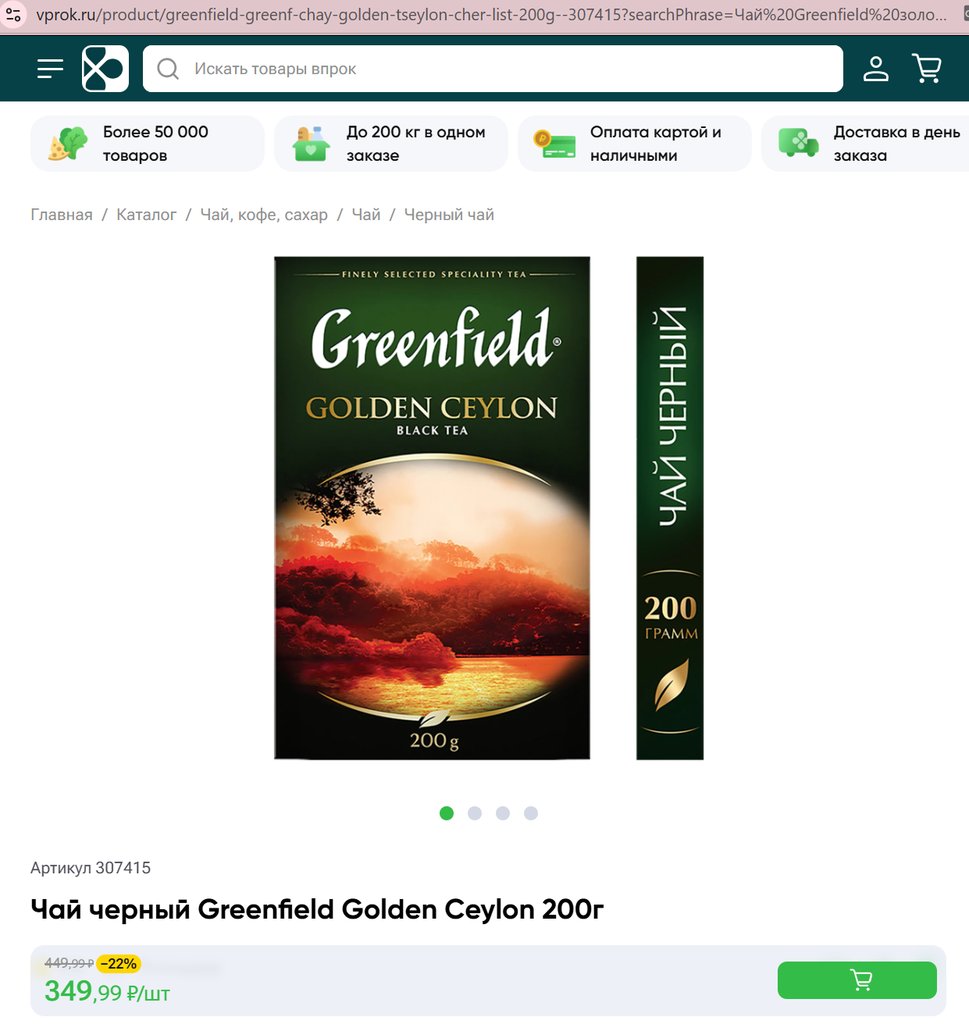Open Черный чай breadcrumb category
This screenshot has width=969, height=1024.
coord(449,215)
